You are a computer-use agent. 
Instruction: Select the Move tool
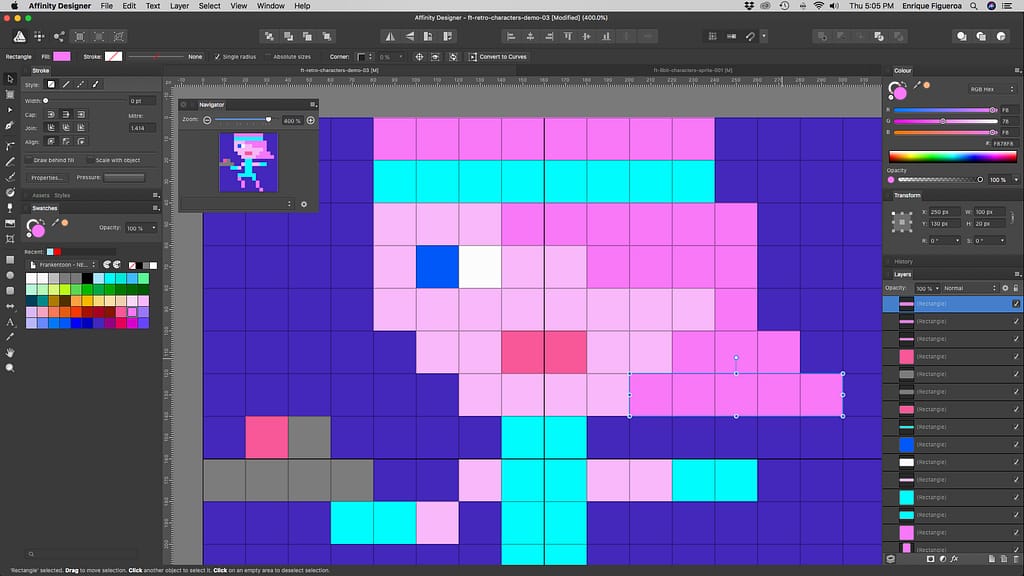pos(10,80)
